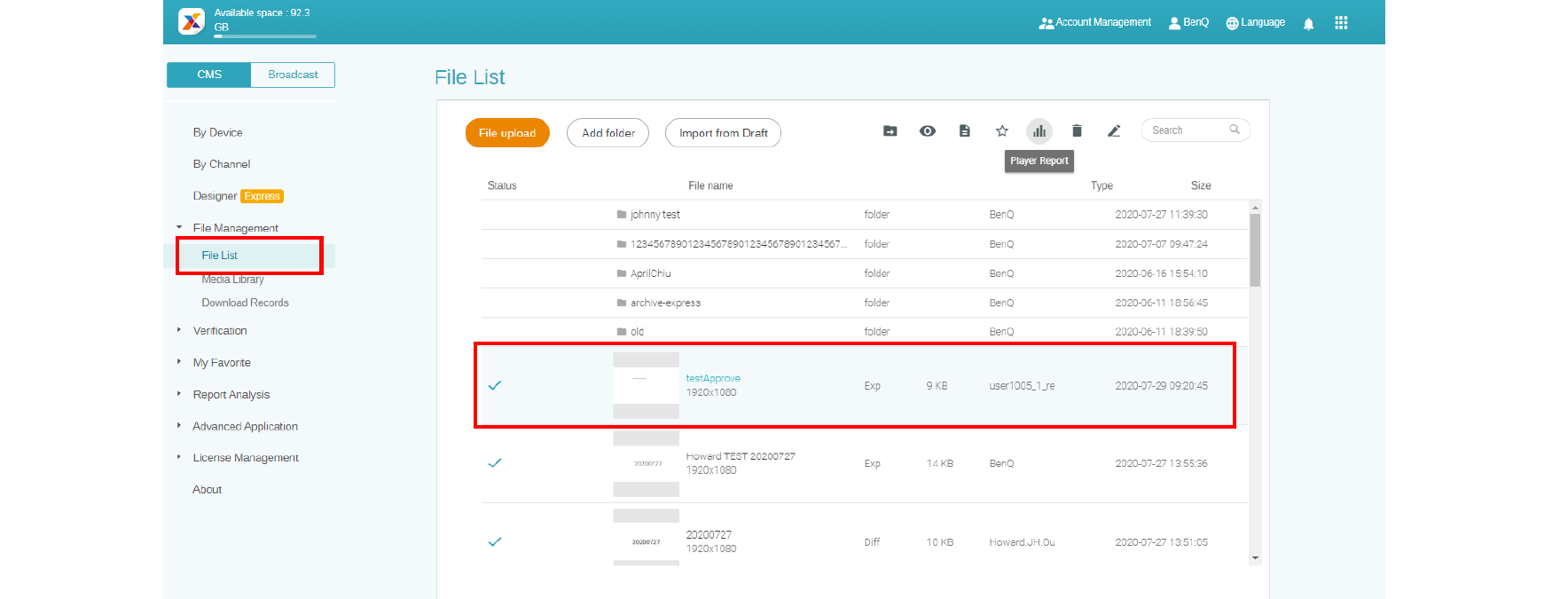This screenshot has height=599, width=1568.
Task: Click the pencil edit icon in toolbar
Action: click(1114, 131)
